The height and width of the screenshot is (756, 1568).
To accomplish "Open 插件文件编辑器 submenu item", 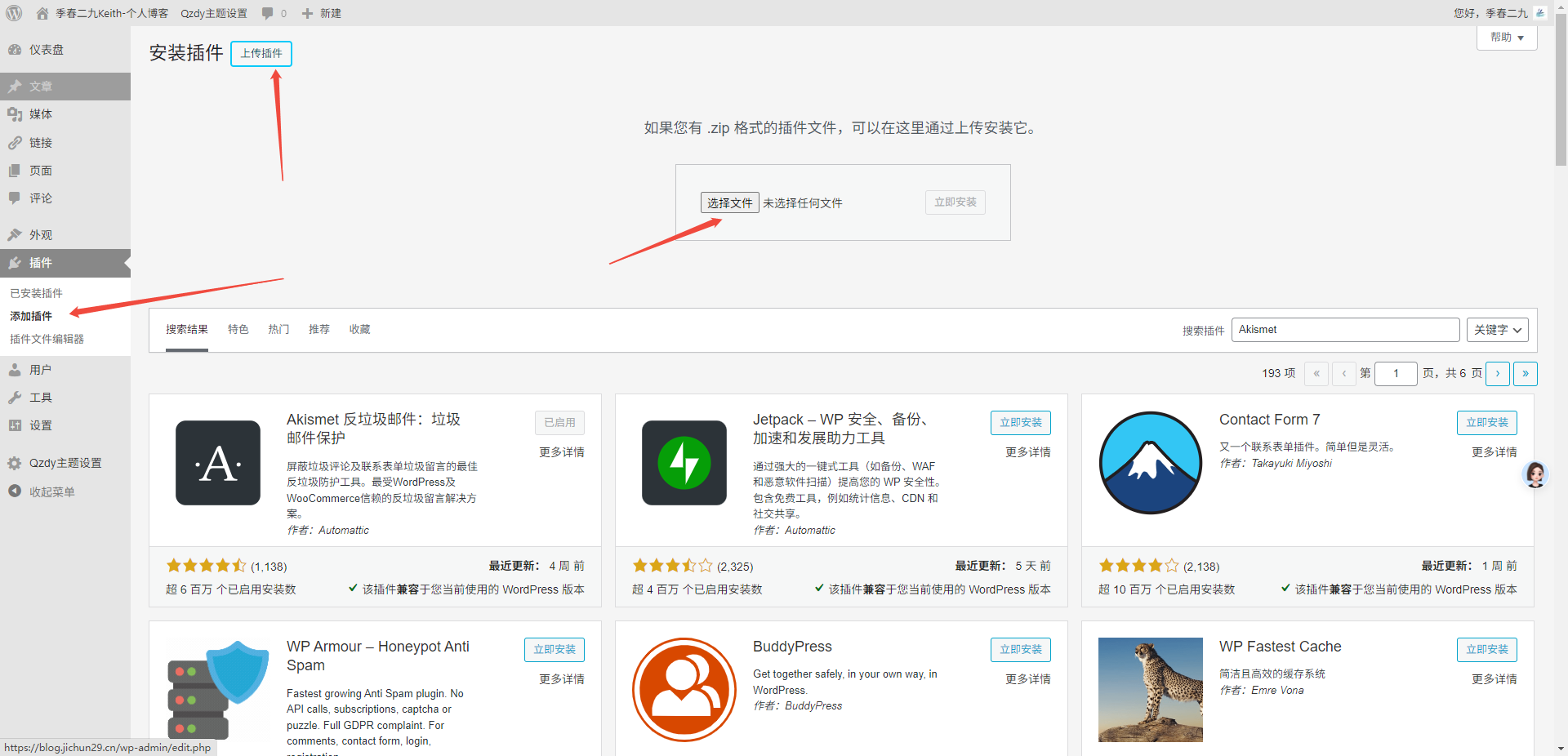I will (47, 339).
